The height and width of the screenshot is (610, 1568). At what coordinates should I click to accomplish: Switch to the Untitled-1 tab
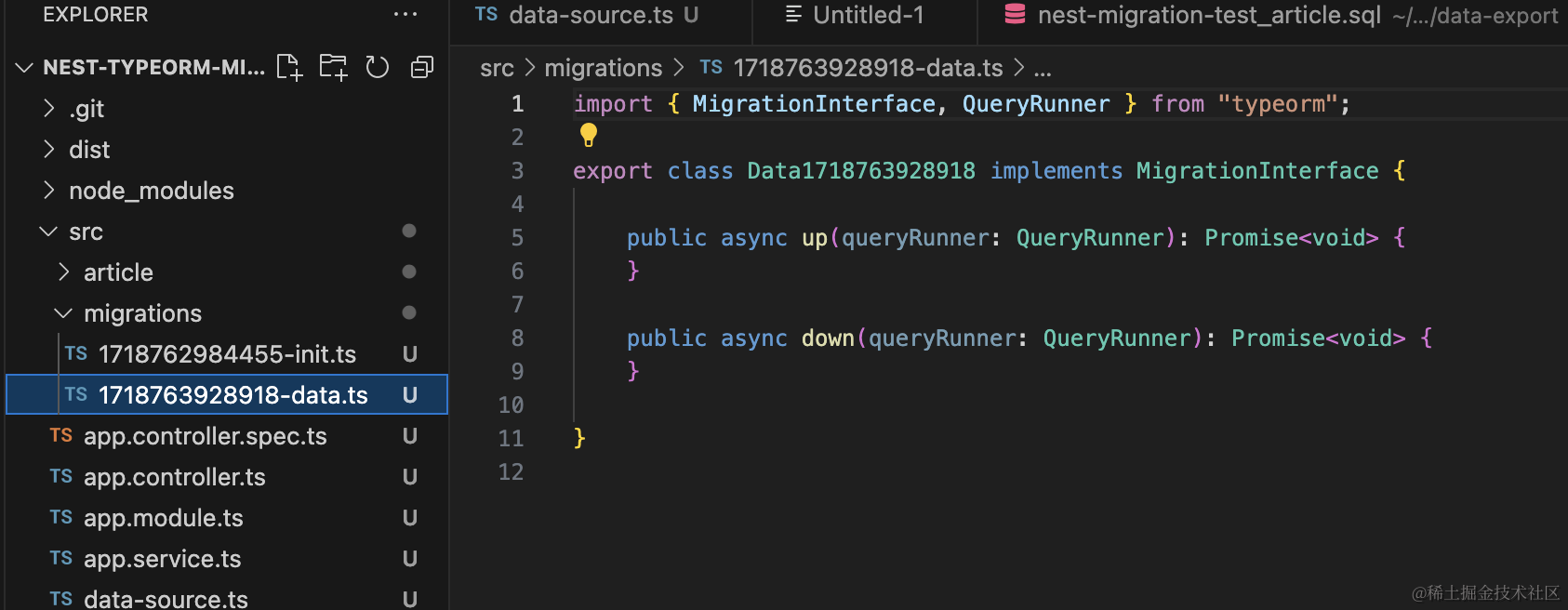tap(865, 15)
